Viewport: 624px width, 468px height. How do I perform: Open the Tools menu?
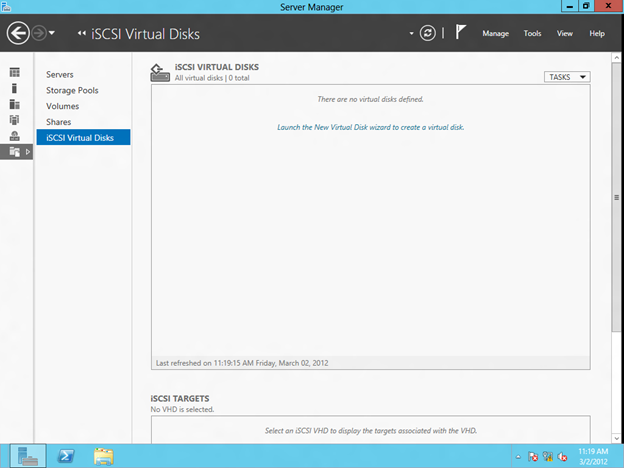tap(532, 33)
